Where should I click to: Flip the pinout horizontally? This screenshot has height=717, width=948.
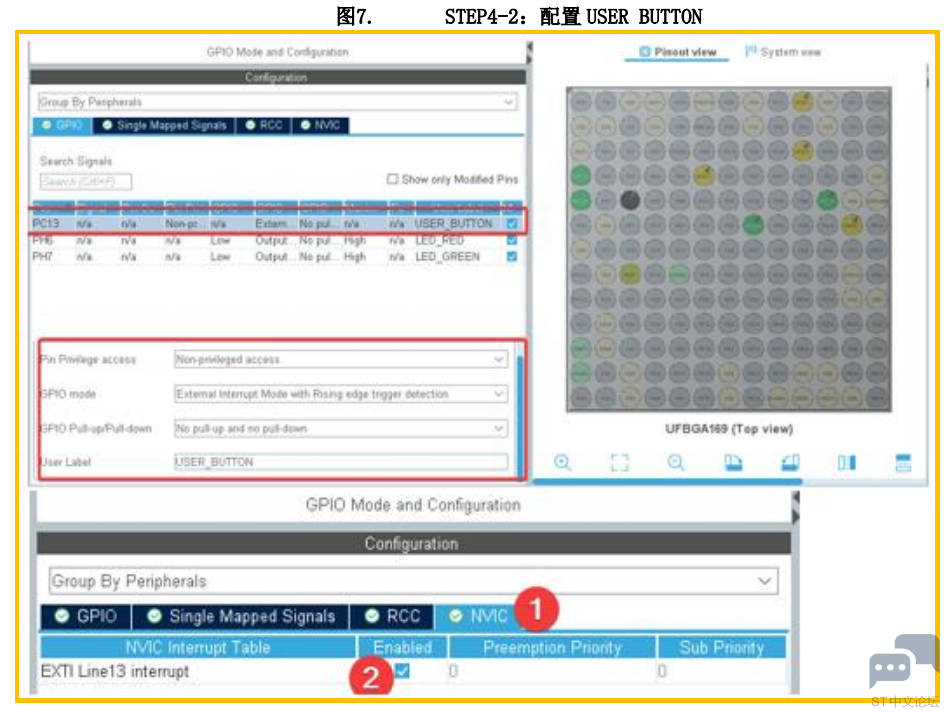click(x=846, y=462)
